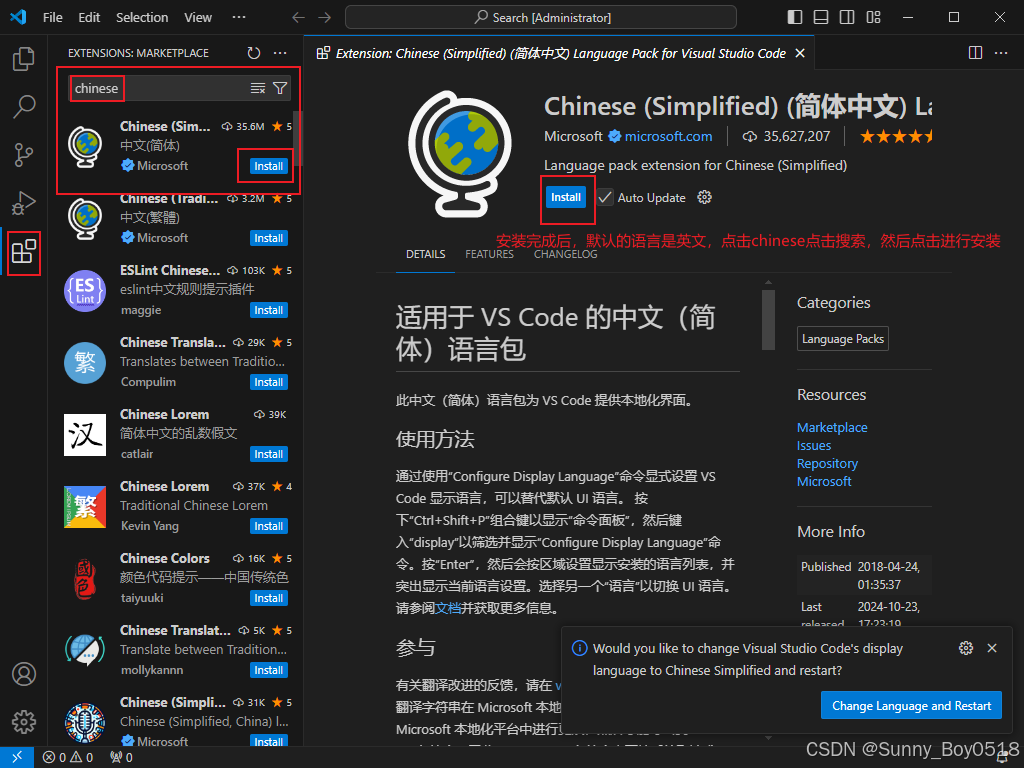Switch to the DETAILS tab
This screenshot has width=1024, height=768.
[x=426, y=254]
